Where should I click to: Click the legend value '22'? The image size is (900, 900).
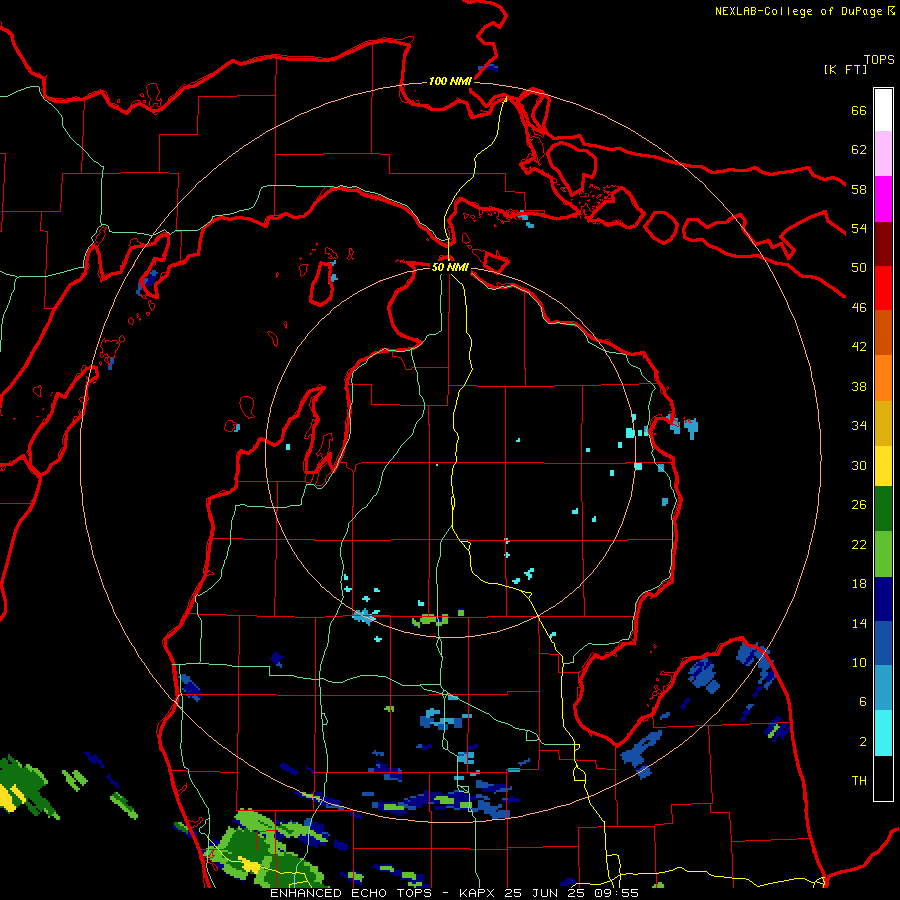(x=859, y=544)
